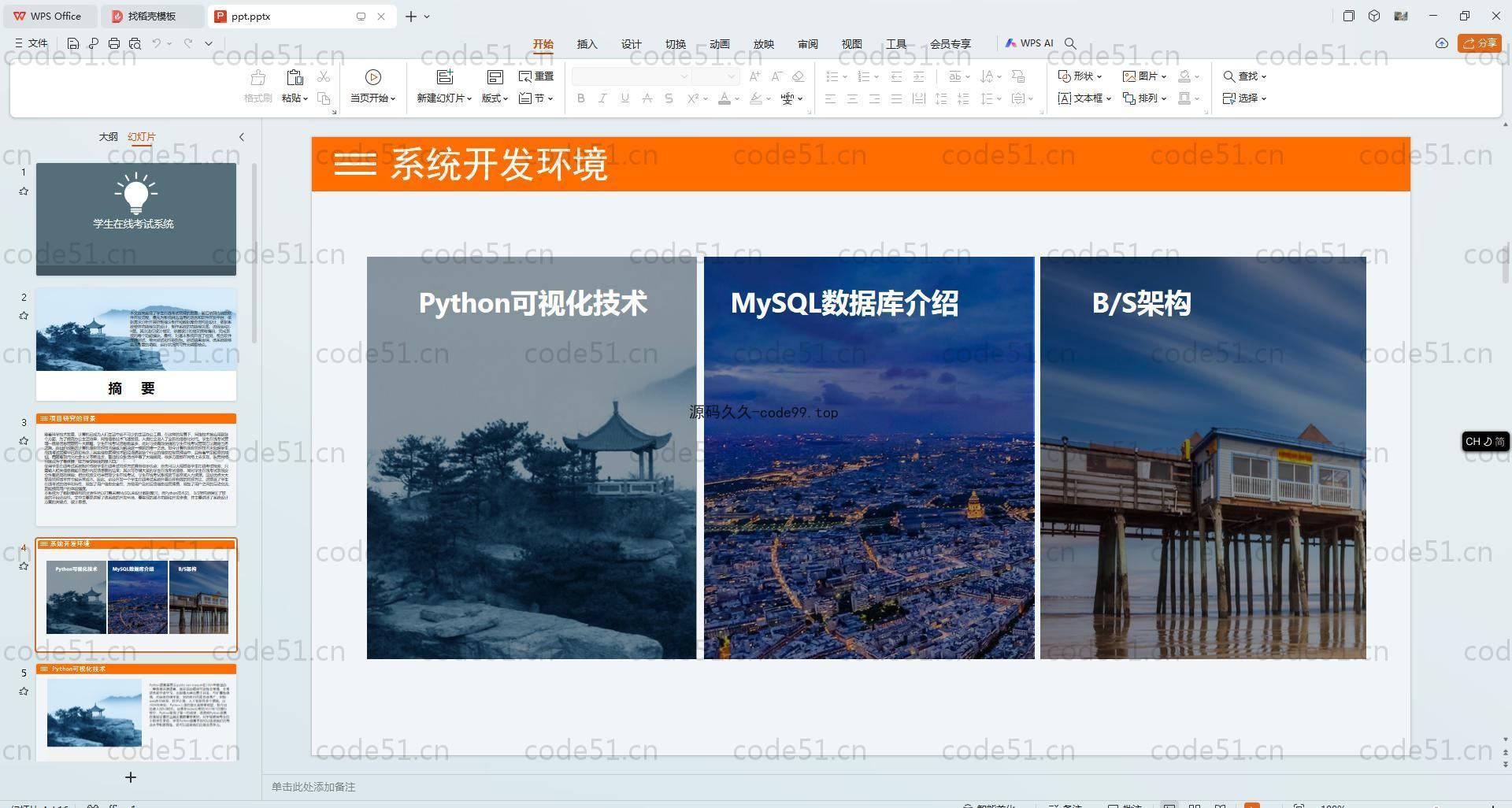Click the Print icon in quick toolbar
Screen dimensions: 1512x808
pos(114,43)
